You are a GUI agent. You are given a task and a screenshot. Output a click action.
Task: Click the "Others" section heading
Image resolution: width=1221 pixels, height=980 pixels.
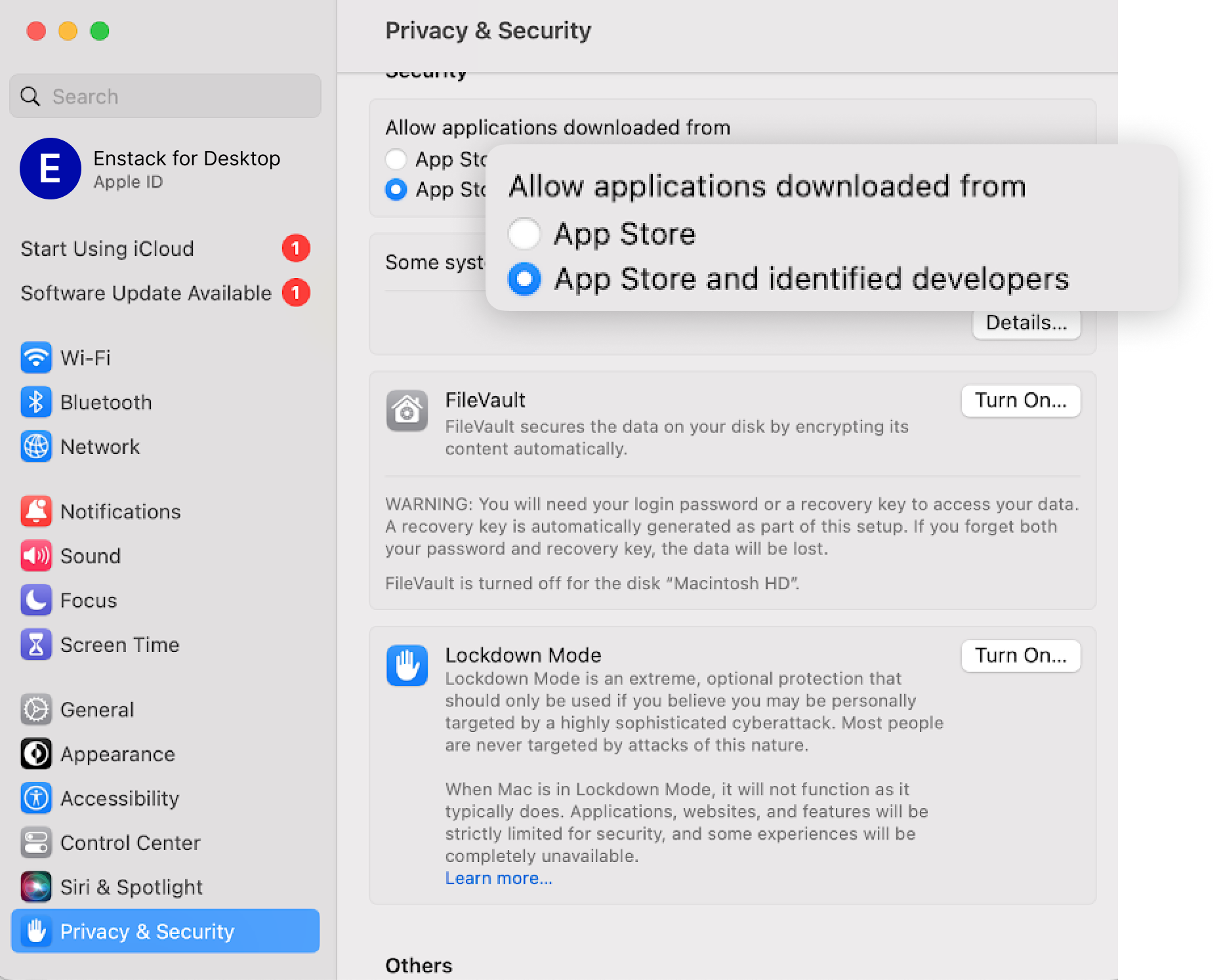pos(419,966)
